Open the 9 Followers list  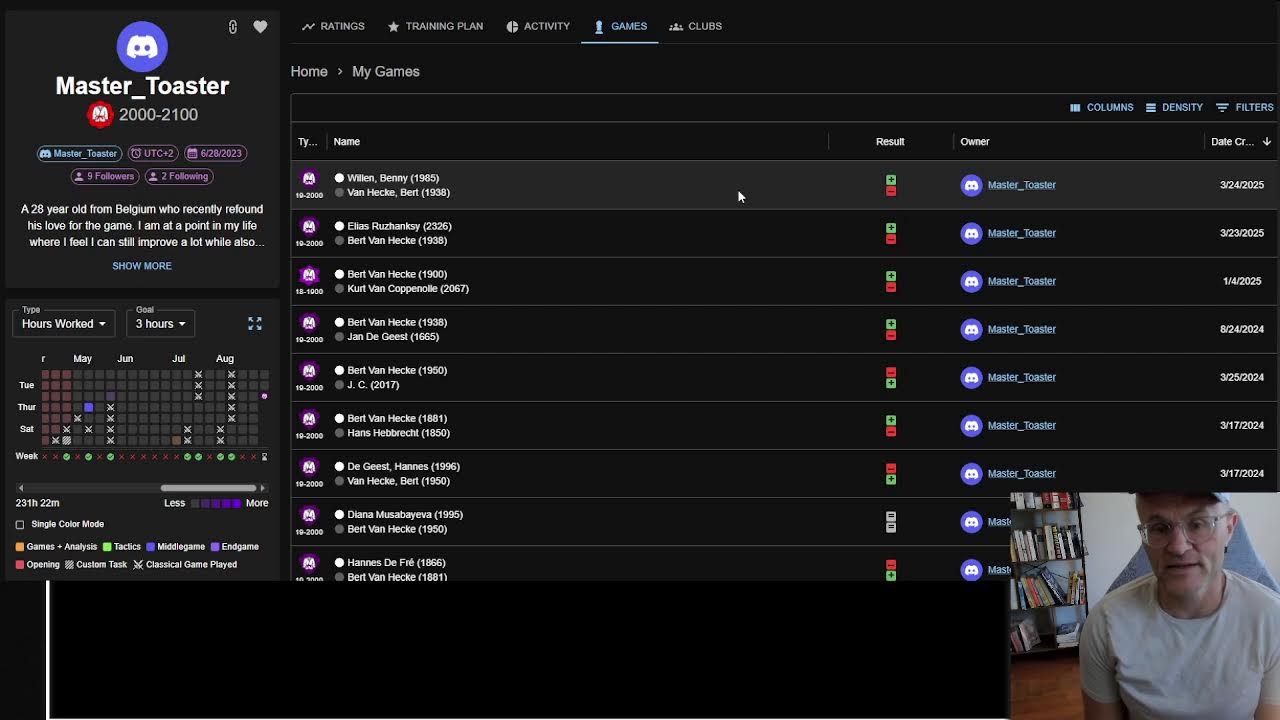click(x=103, y=176)
